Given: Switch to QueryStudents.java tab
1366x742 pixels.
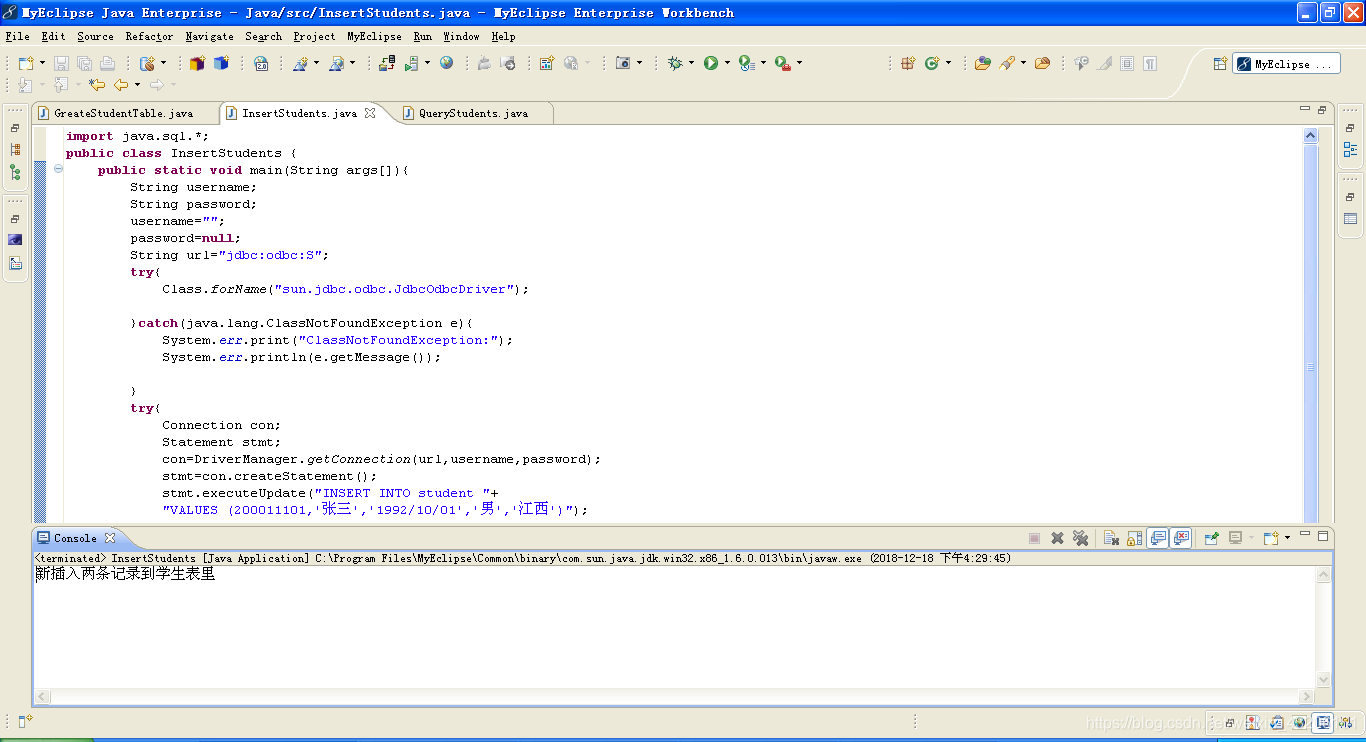Looking at the screenshot, I should [473, 113].
